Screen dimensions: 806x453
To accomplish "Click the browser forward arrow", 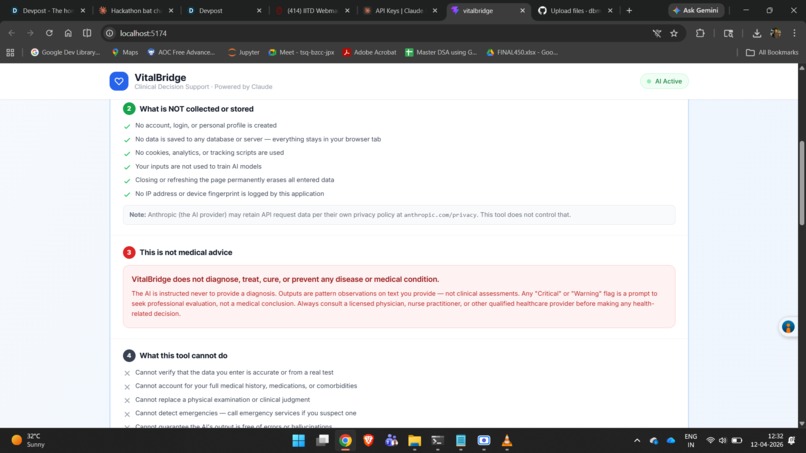I will click(30, 33).
